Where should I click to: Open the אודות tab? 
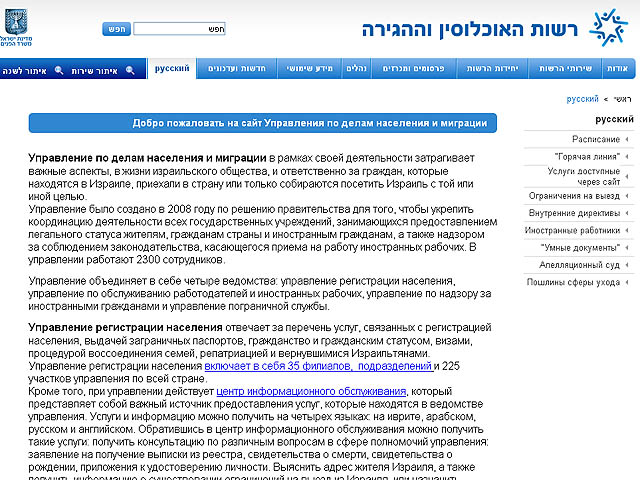618,68
